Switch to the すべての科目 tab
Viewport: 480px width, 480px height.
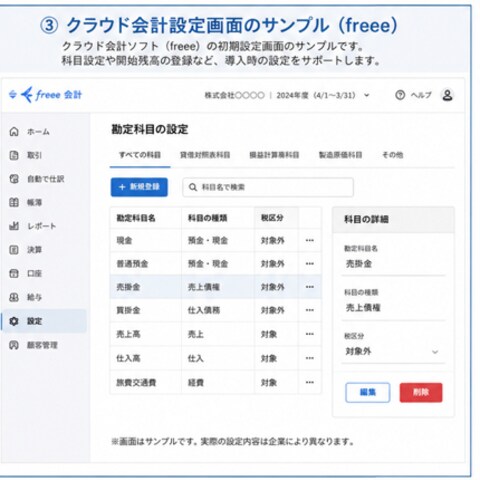pos(140,155)
